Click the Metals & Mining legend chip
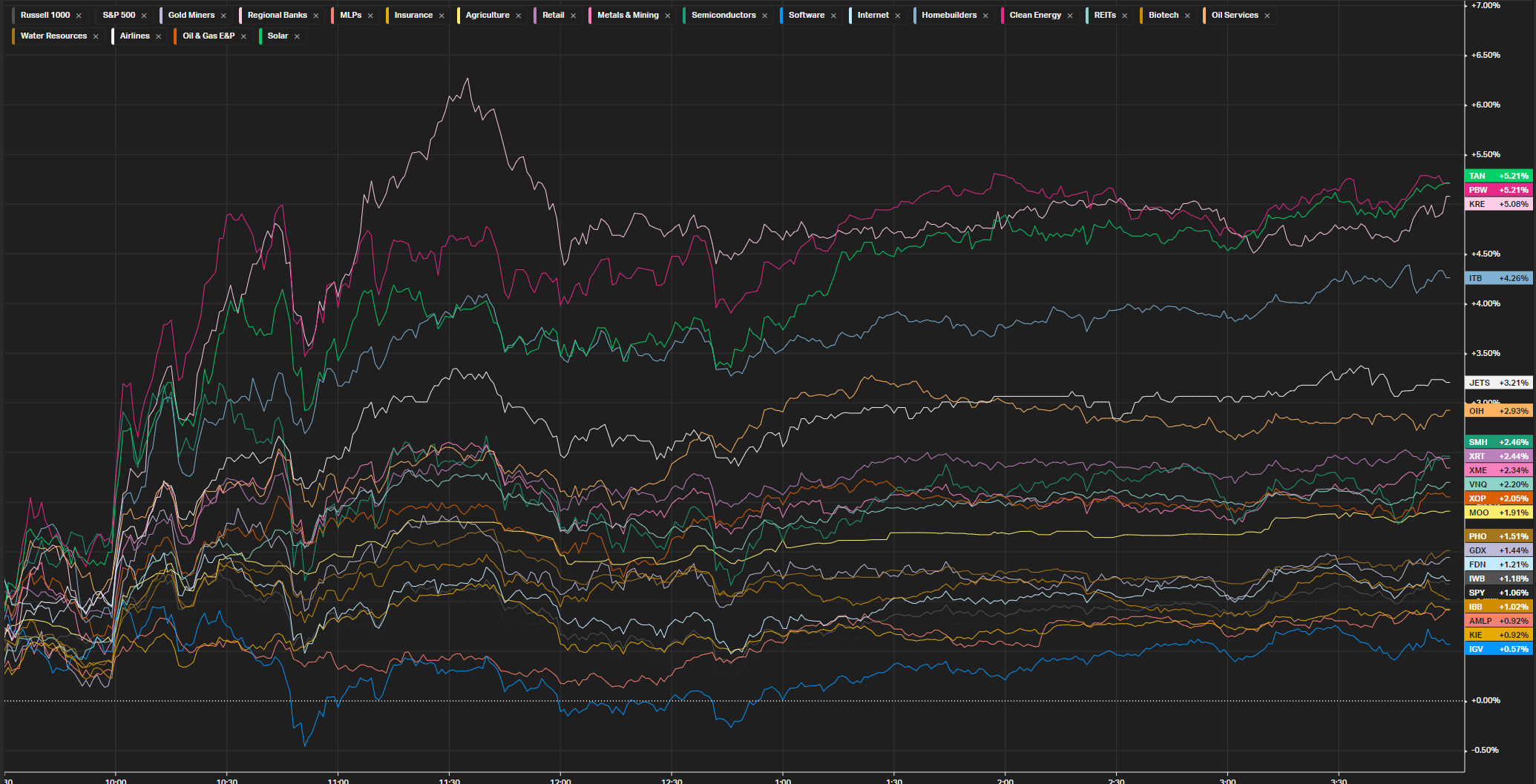Image resolution: width=1536 pixels, height=784 pixels. pos(627,15)
